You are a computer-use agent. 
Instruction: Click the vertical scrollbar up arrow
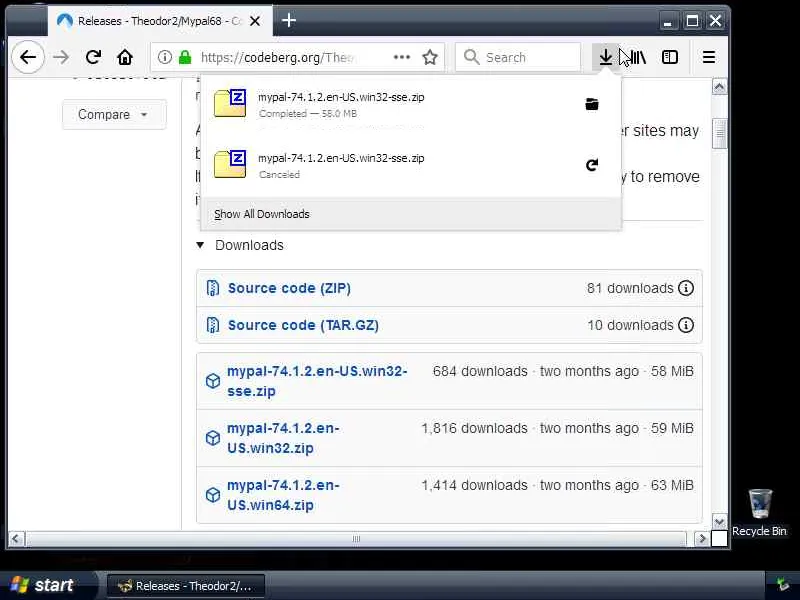(x=719, y=87)
